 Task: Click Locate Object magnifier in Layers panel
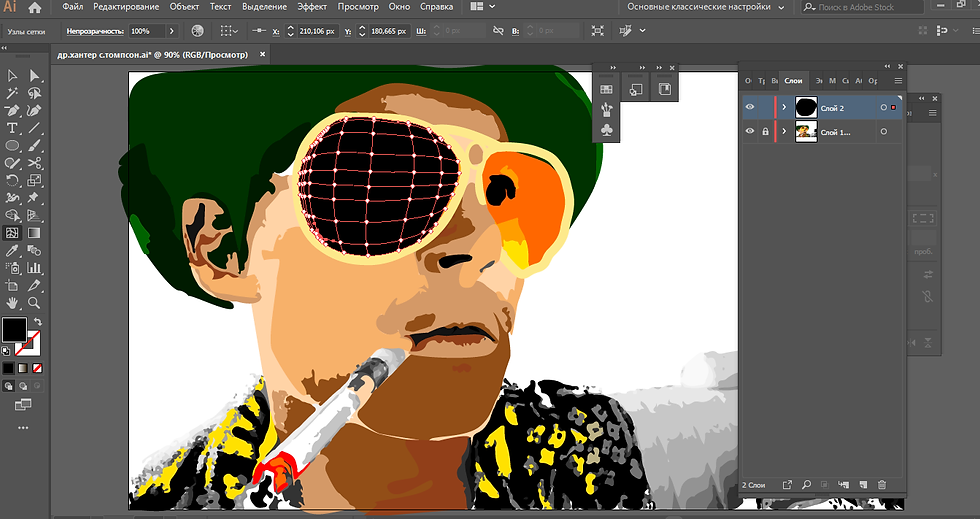tap(806, 485)
